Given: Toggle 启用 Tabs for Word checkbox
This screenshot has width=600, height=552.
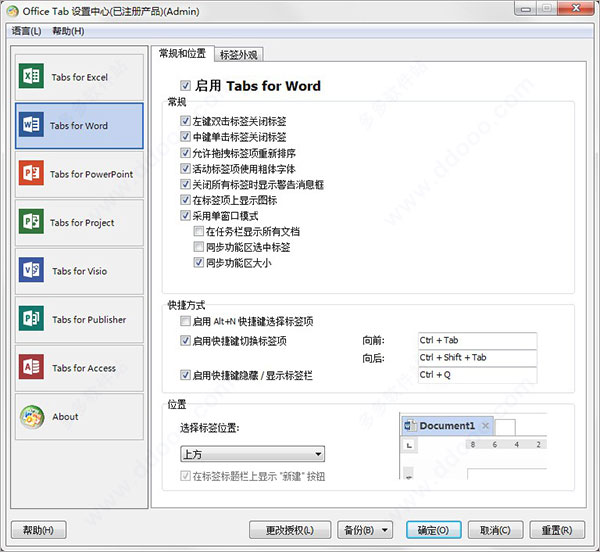Looking at the screenshot, I should (186, 85).
